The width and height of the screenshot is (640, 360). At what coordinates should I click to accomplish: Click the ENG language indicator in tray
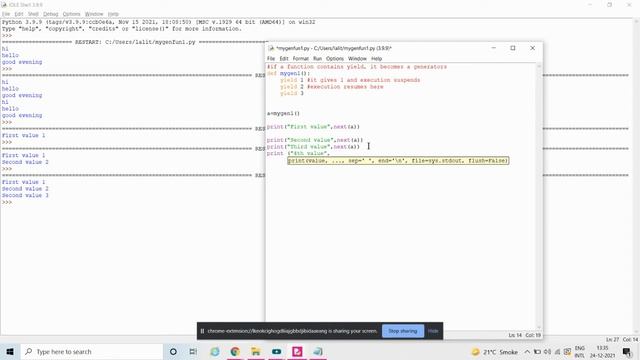click(x=580, y=352)
